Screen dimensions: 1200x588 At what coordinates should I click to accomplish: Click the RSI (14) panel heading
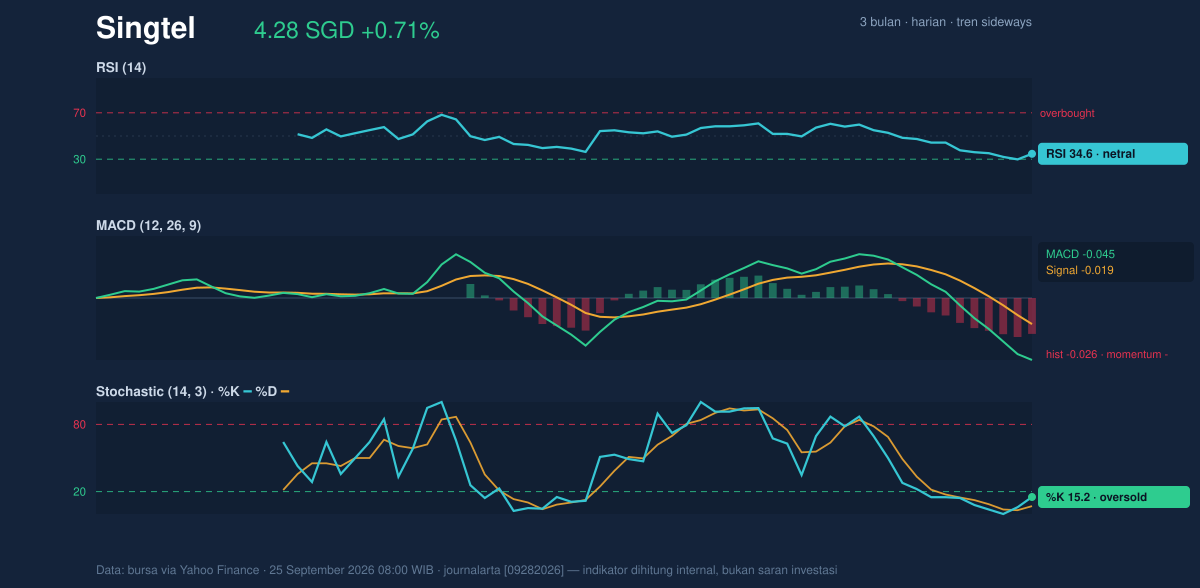coord(121,67)
